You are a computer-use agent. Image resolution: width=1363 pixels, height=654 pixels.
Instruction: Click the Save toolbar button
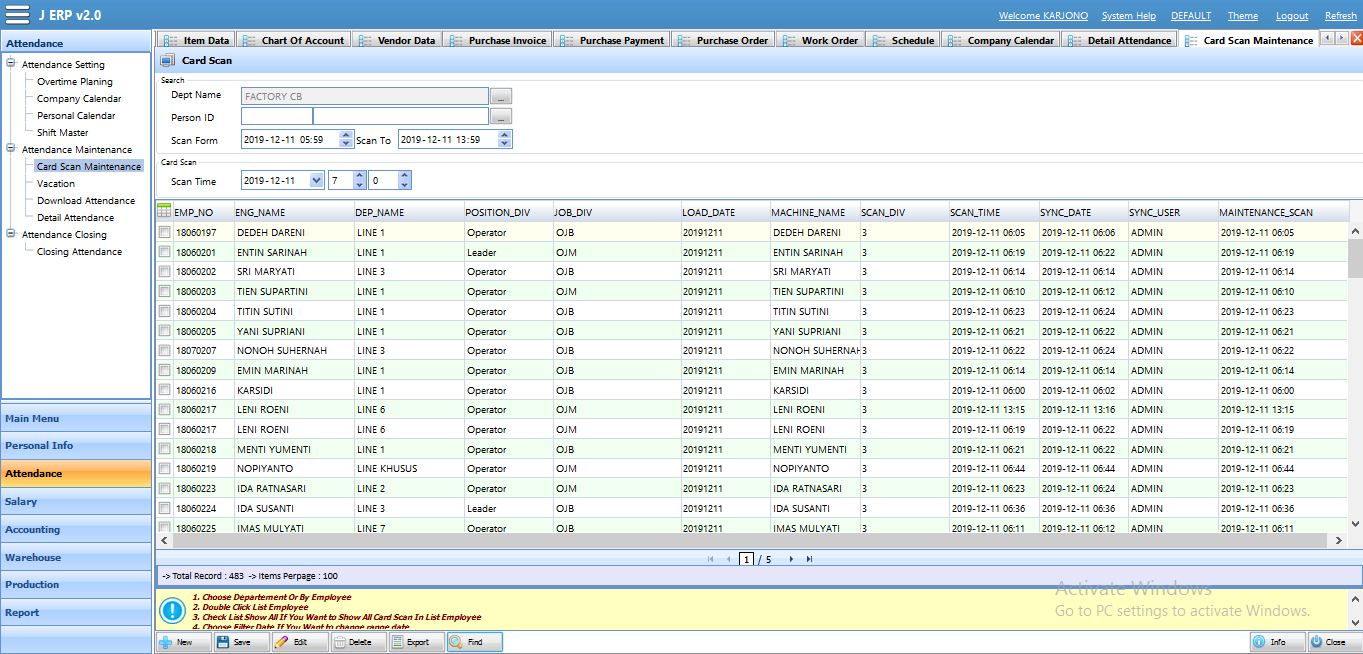tap(241, 642)
